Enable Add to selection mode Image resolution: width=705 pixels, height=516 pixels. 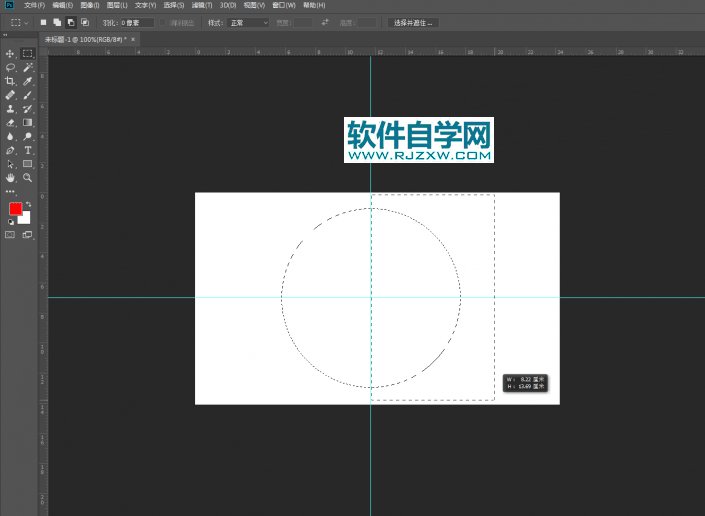click(57, 22)
